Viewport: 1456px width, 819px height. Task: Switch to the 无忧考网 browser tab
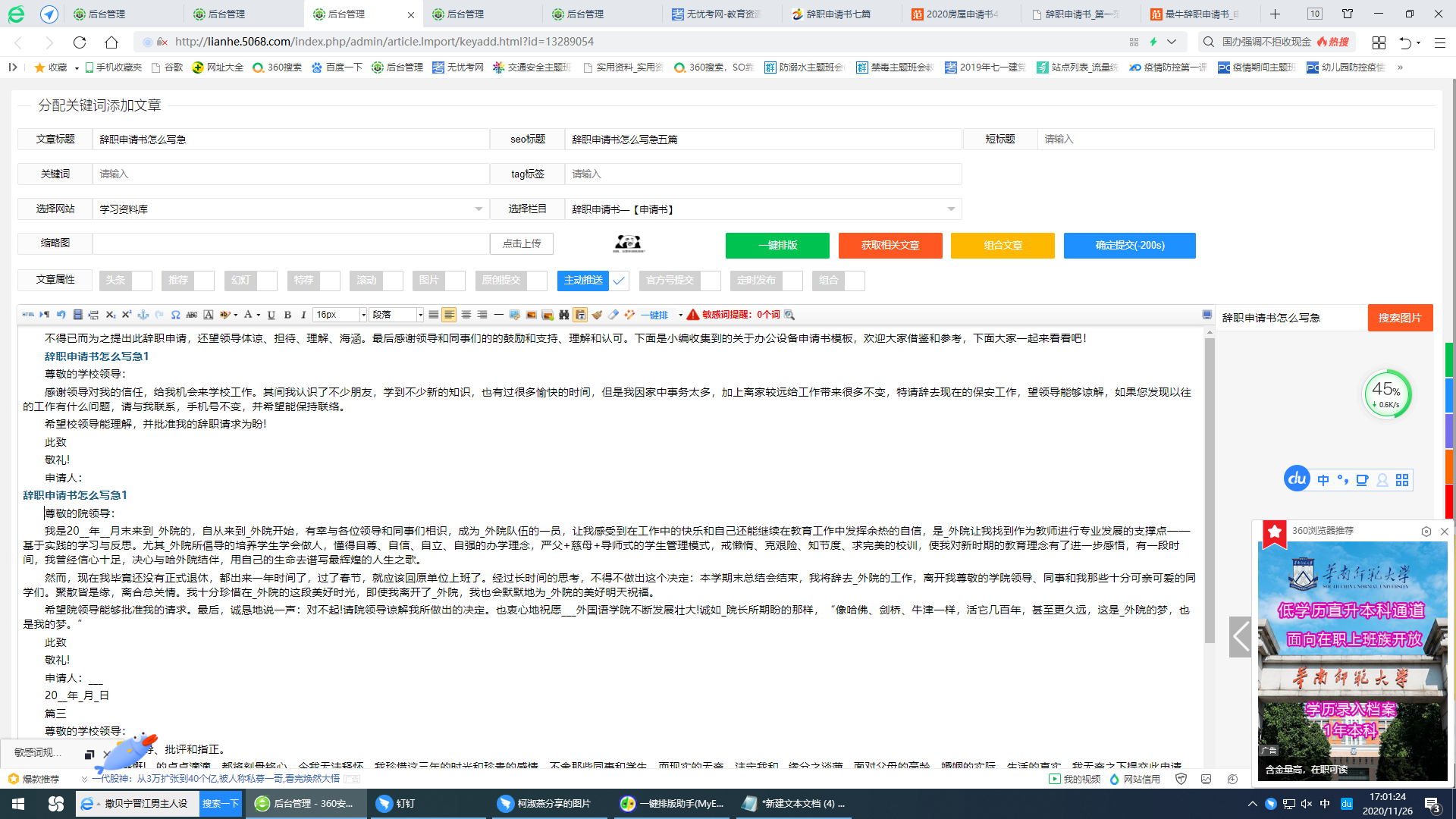(709, 13)
